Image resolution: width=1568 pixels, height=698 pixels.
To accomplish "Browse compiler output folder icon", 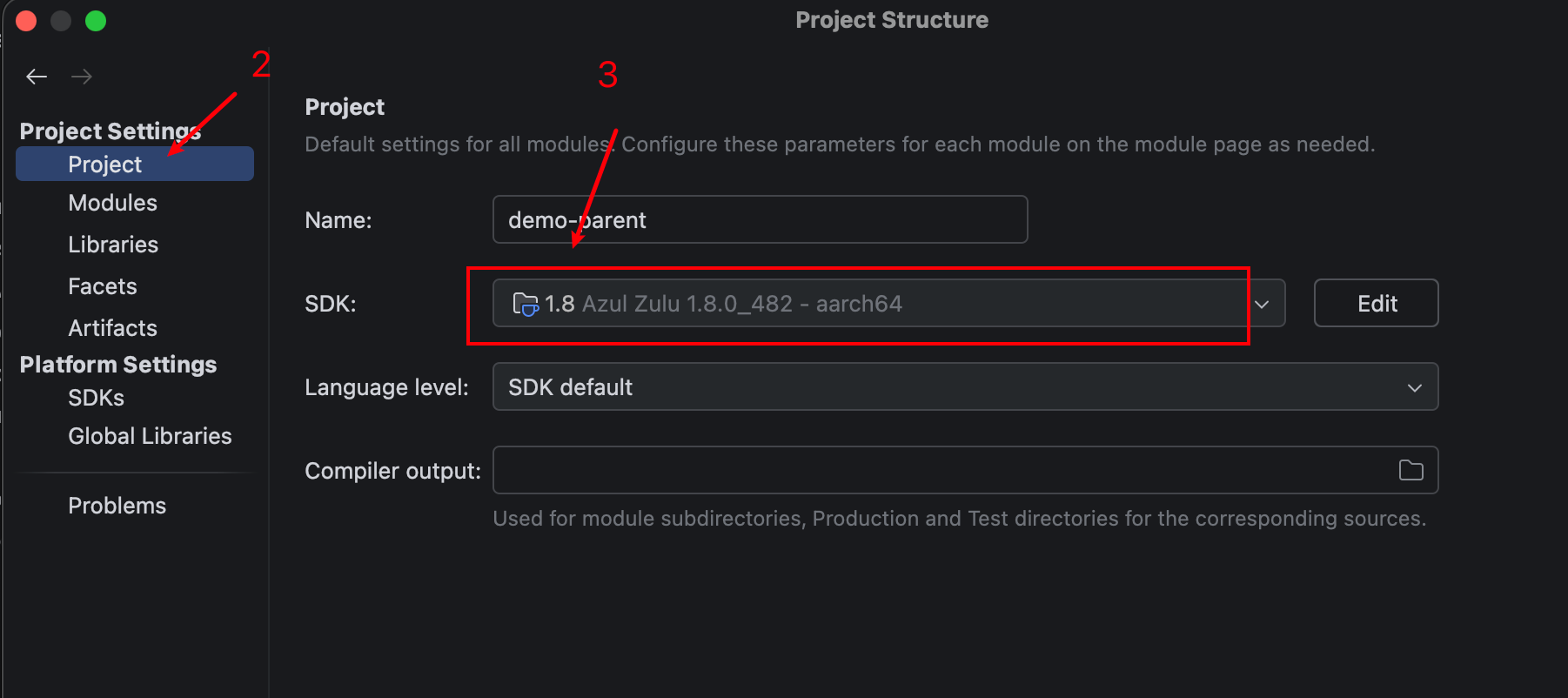I will [x=1411, y=470].
